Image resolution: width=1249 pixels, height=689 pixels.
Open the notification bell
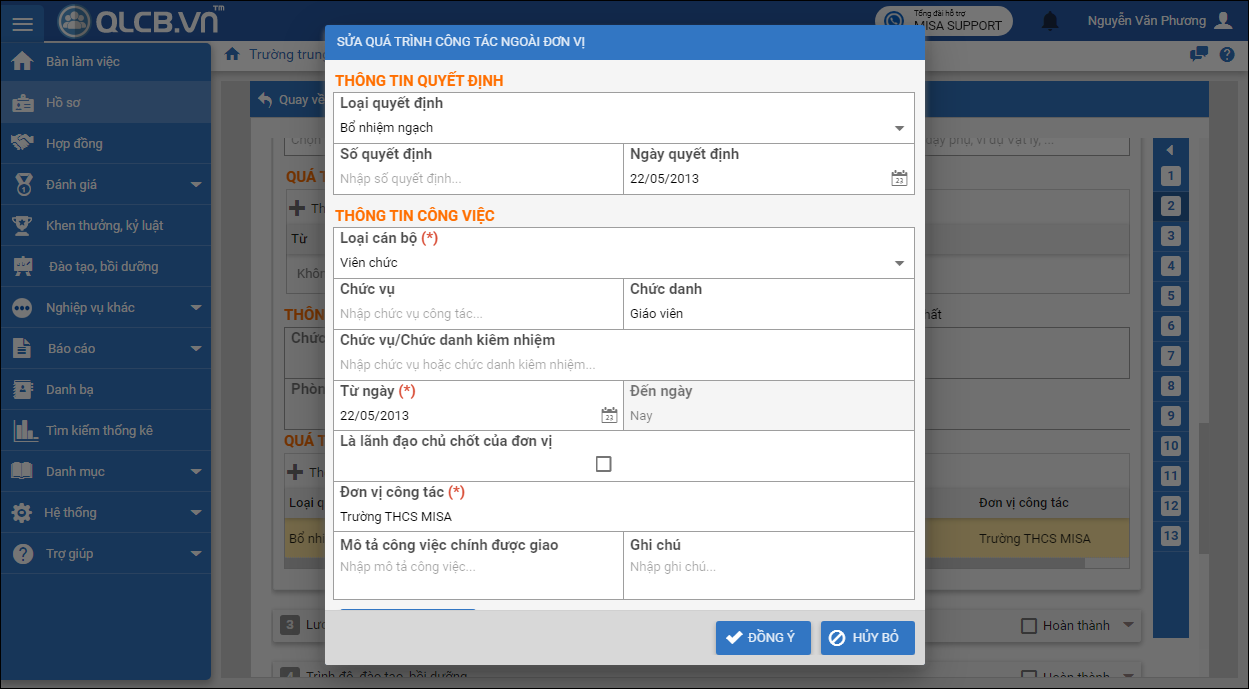1050,21
